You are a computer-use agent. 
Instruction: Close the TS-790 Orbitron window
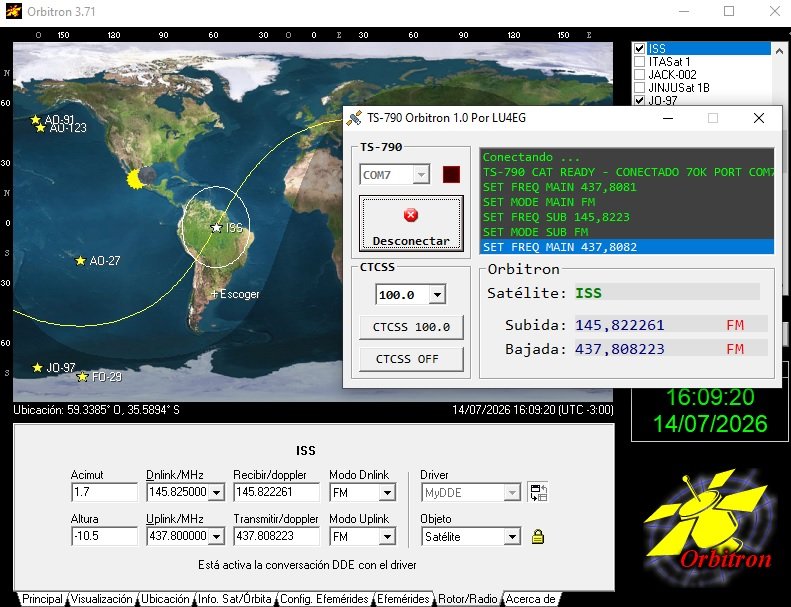click(759, 118)
